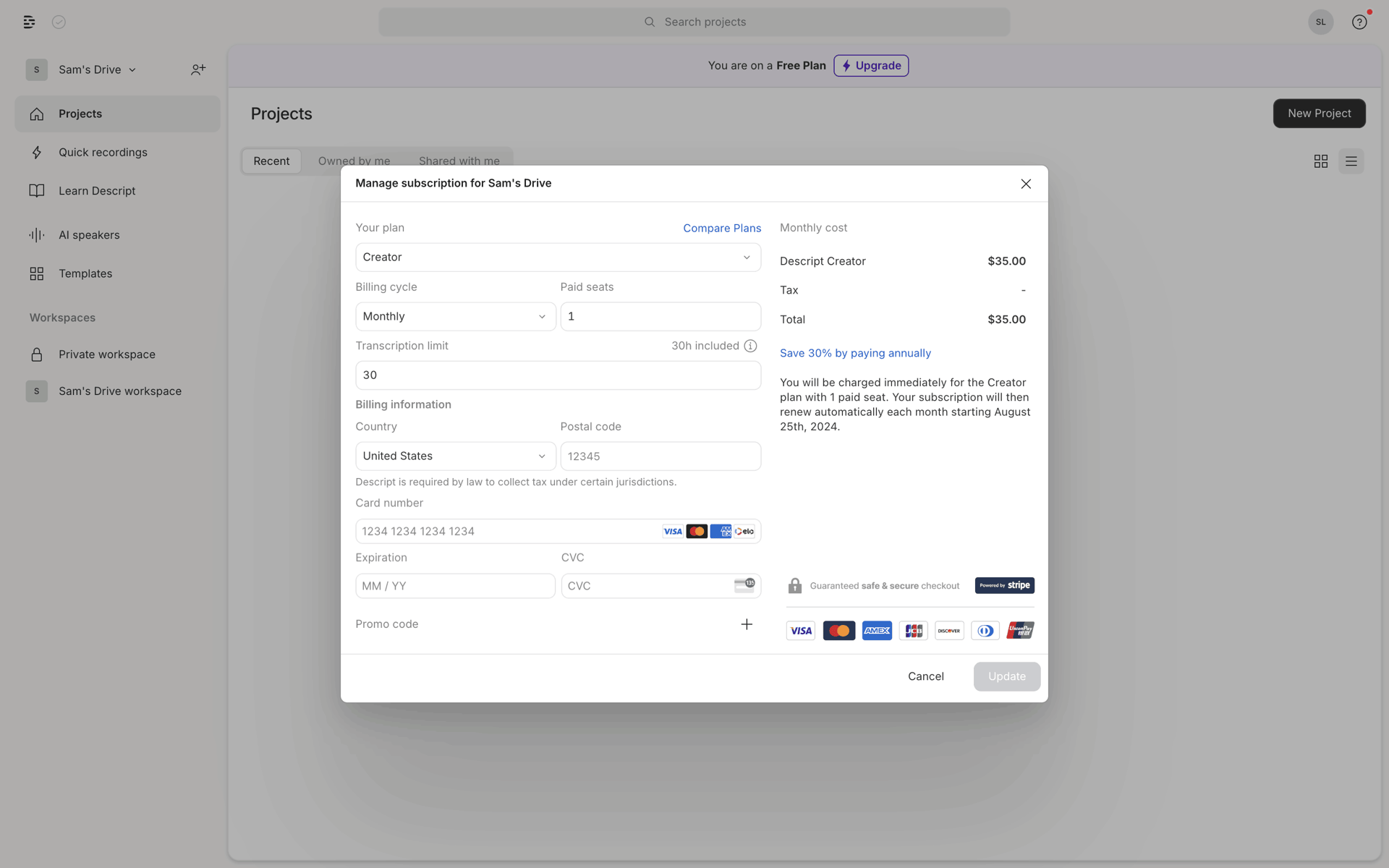Focus the Paid seats field
1389x868 pixels.
point(660,316)
